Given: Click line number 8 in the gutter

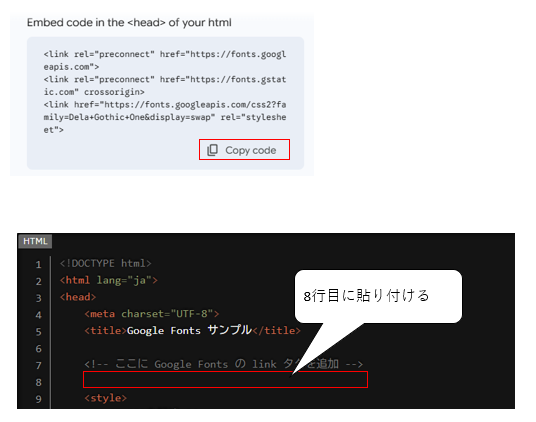Looking at the screenshot, I should click(39, 382).
